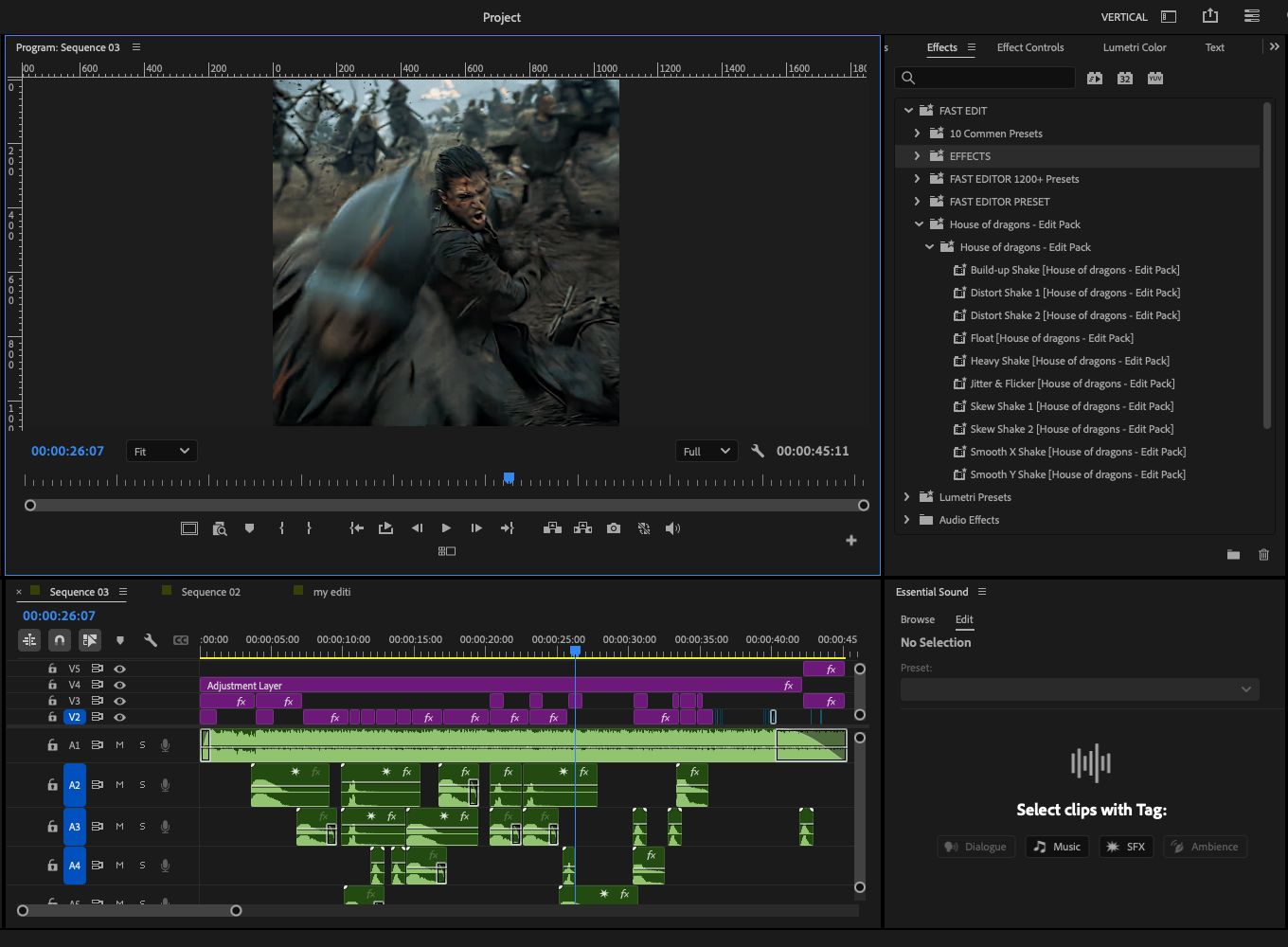
Task: Switch to Browse tab in Essential Sound
Action: tap(918, 619)
